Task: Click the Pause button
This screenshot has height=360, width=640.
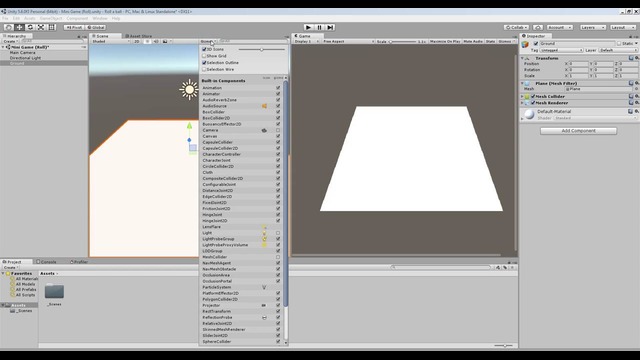Action: click(319, 27)
